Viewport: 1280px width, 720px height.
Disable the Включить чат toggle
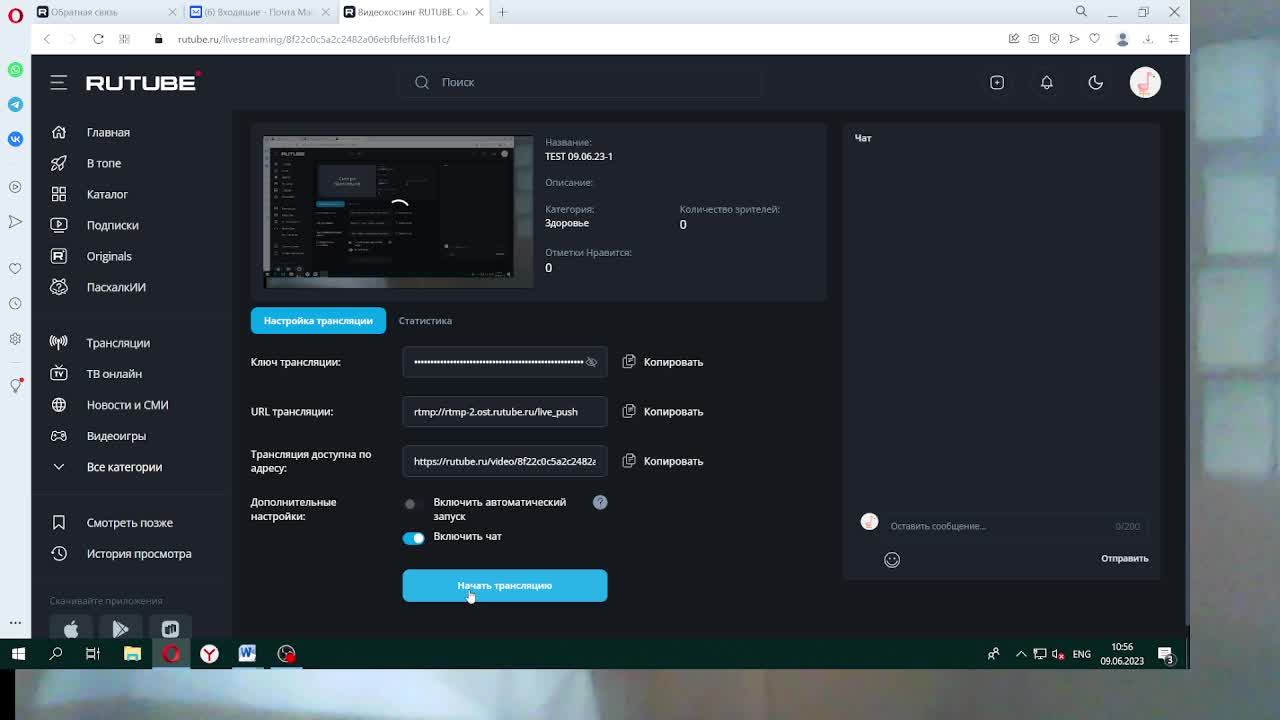coord(413,538)
